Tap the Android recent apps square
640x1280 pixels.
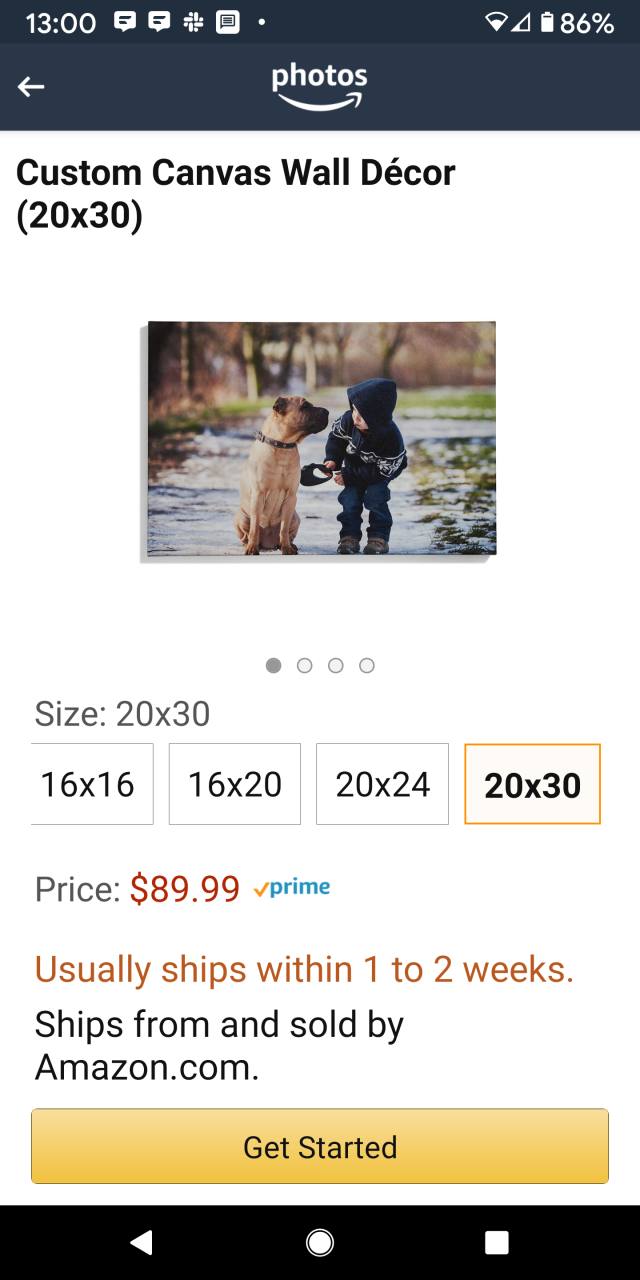pyautogui.click(x=497, y=1242)
